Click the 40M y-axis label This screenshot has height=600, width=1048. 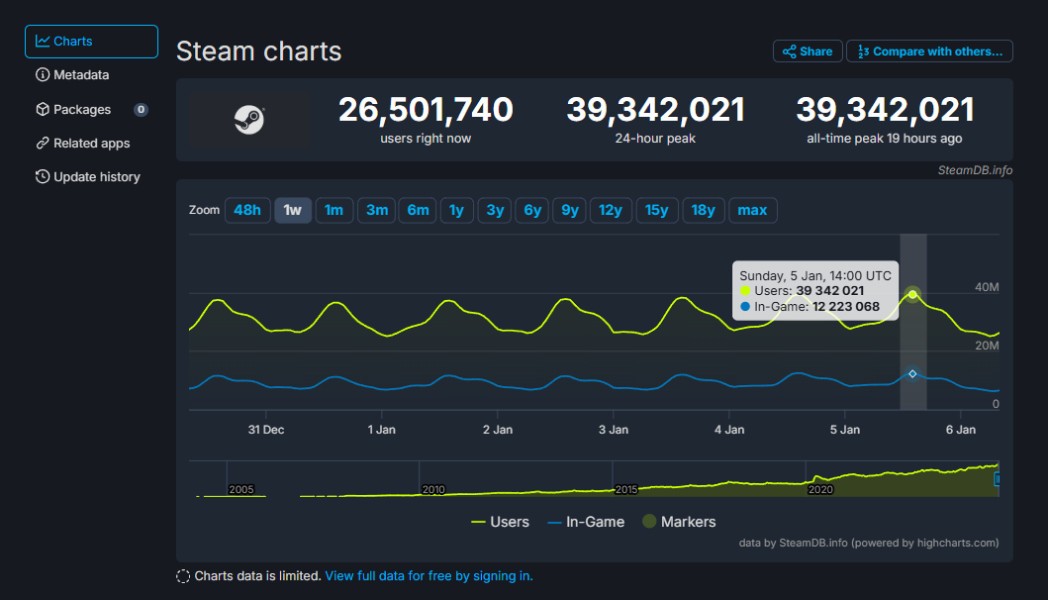(987, 287)
